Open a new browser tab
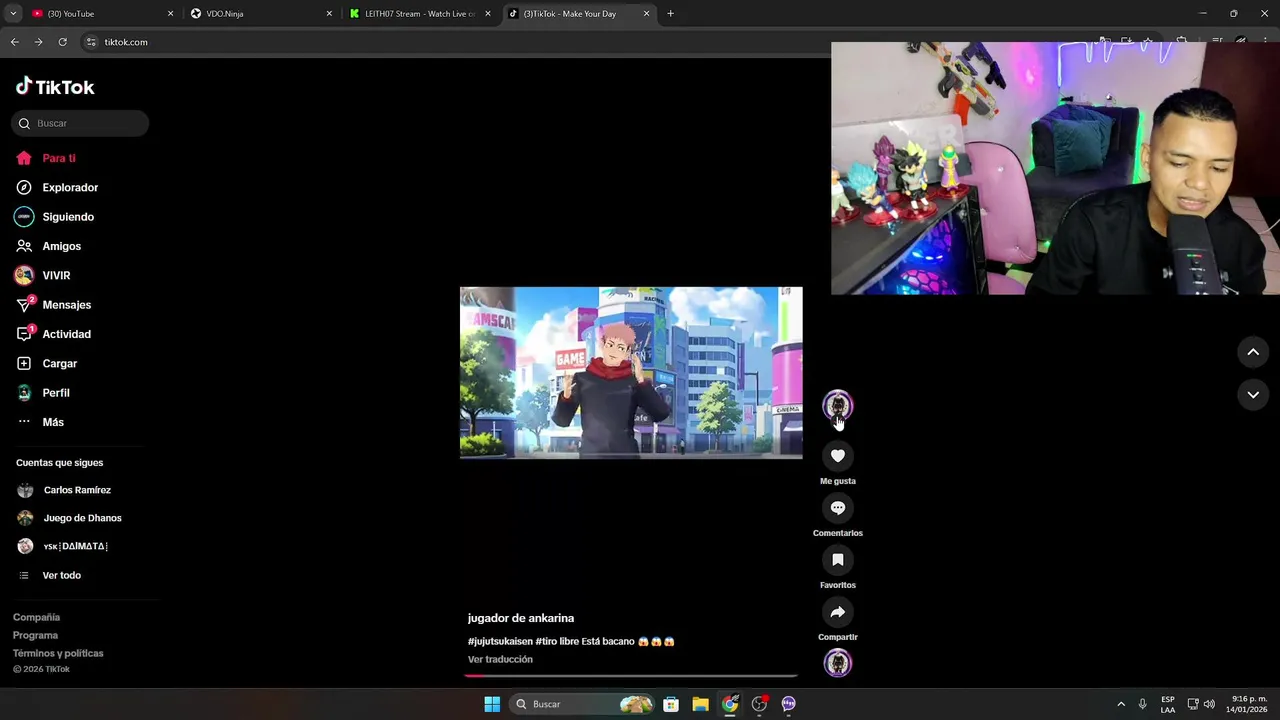 (x=670, y=14)
